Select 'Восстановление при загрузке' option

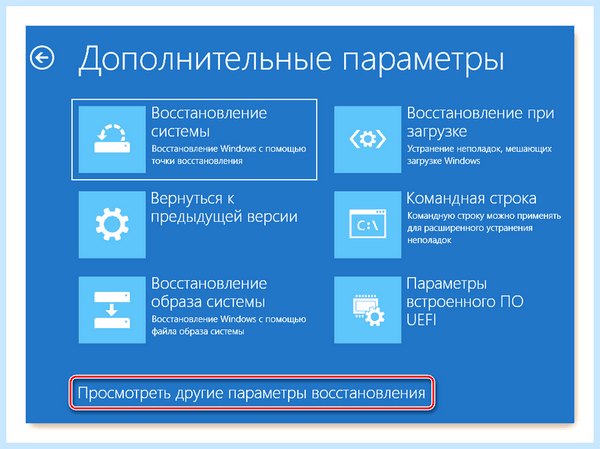click(x=480, y=122)
